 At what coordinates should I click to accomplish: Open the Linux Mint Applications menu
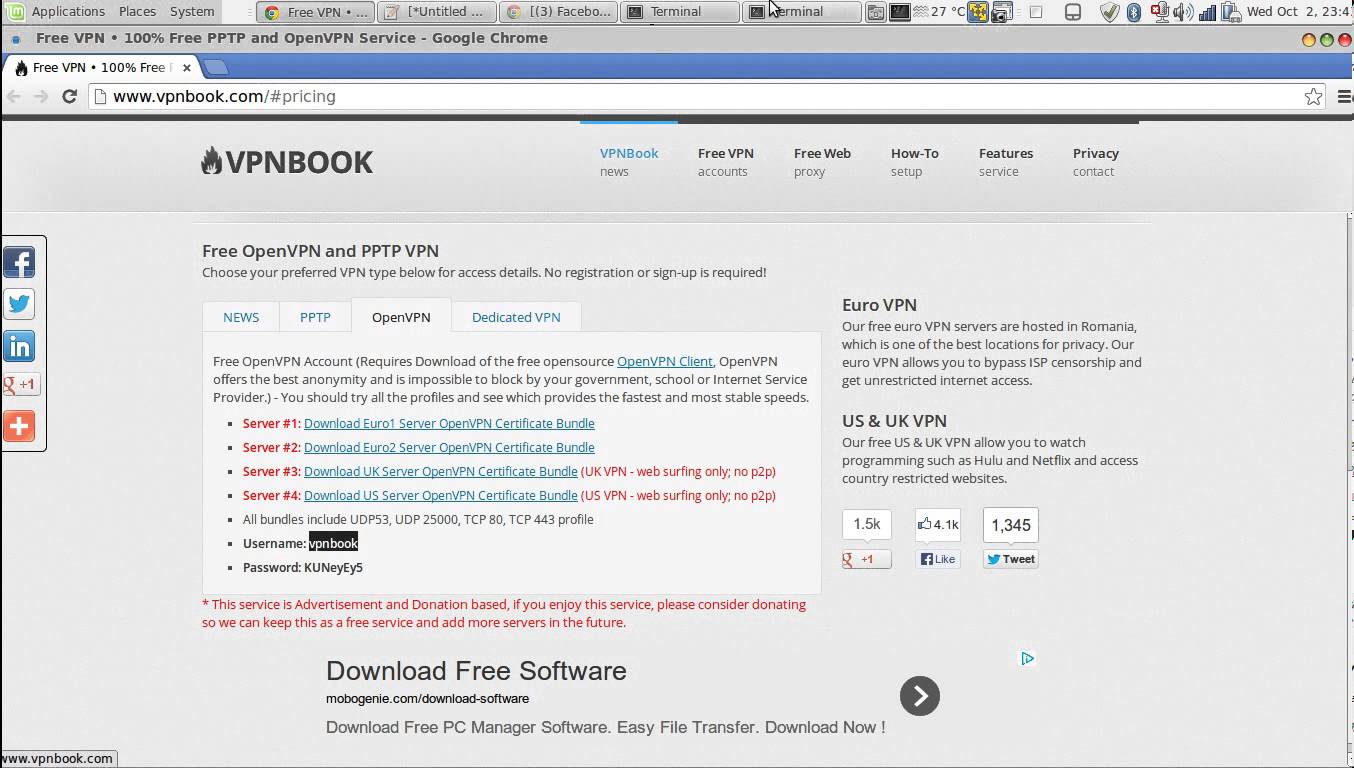click(58, 12)
